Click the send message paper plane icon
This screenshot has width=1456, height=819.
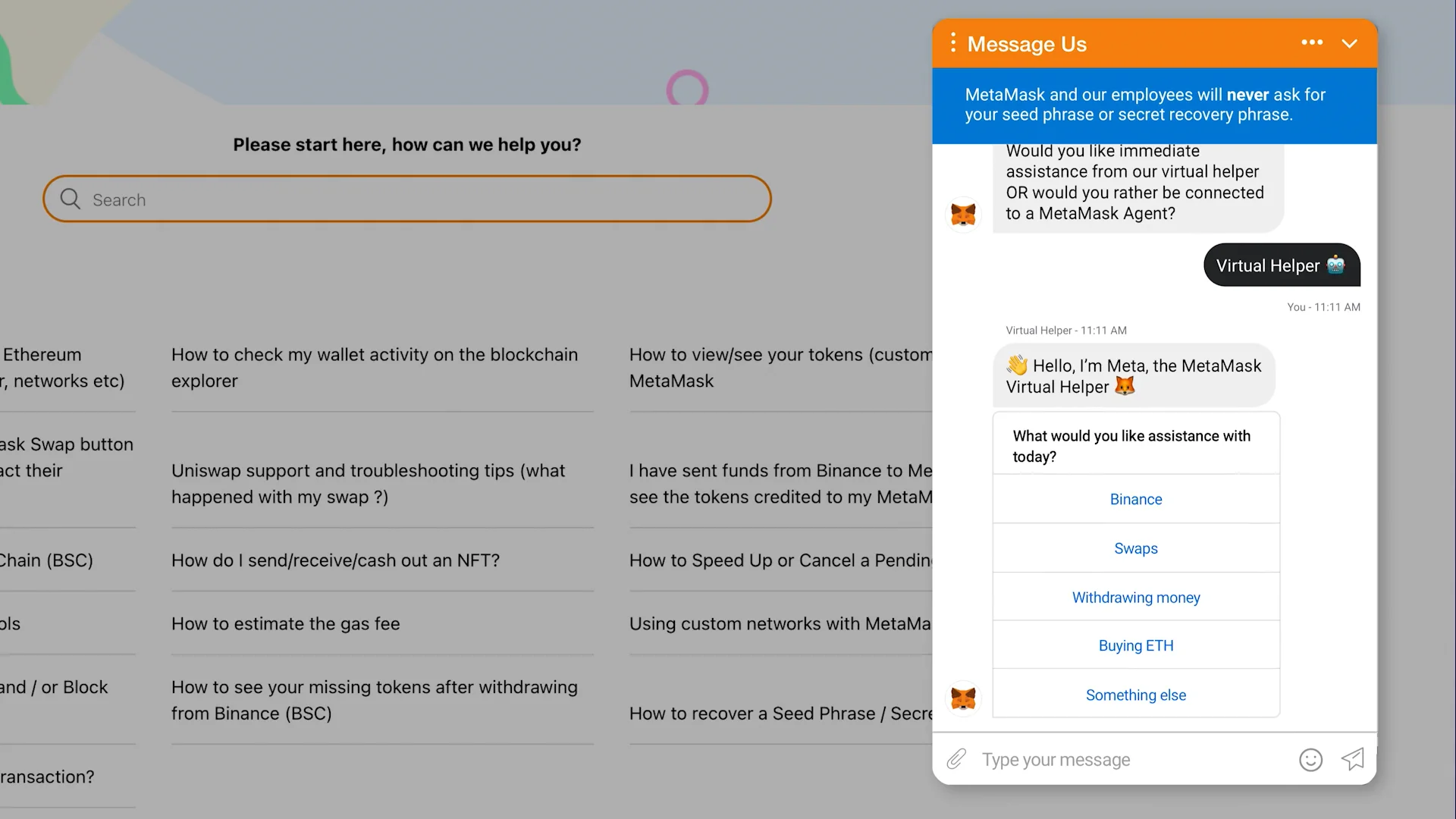pos(1353,759)
